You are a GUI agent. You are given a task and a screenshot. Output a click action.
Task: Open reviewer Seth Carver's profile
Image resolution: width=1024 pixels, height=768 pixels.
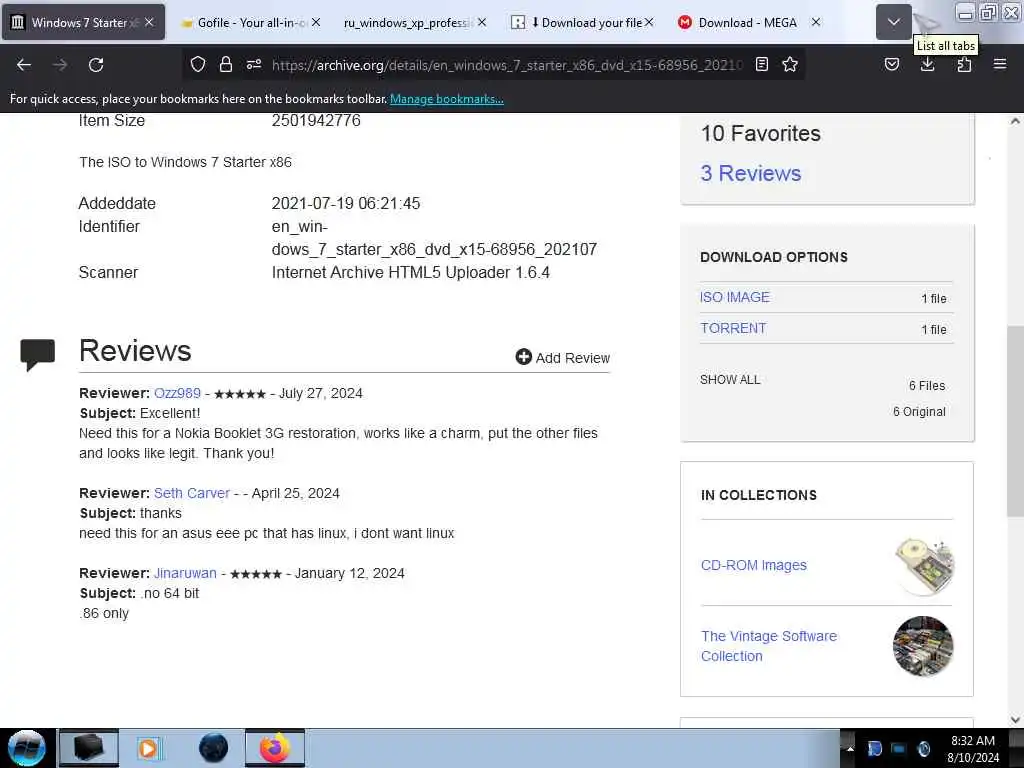pos(192,493)
